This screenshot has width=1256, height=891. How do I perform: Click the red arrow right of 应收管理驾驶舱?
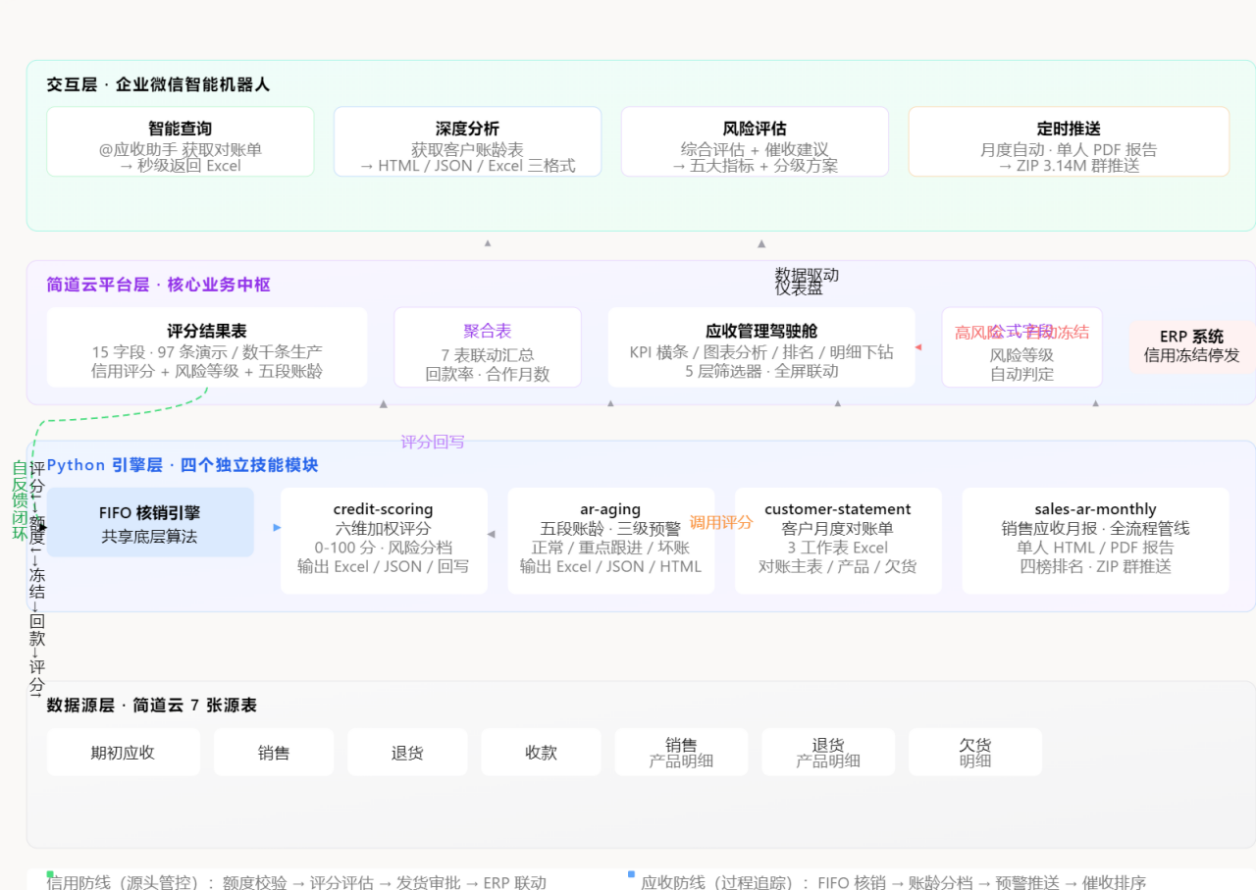[918, 347]
